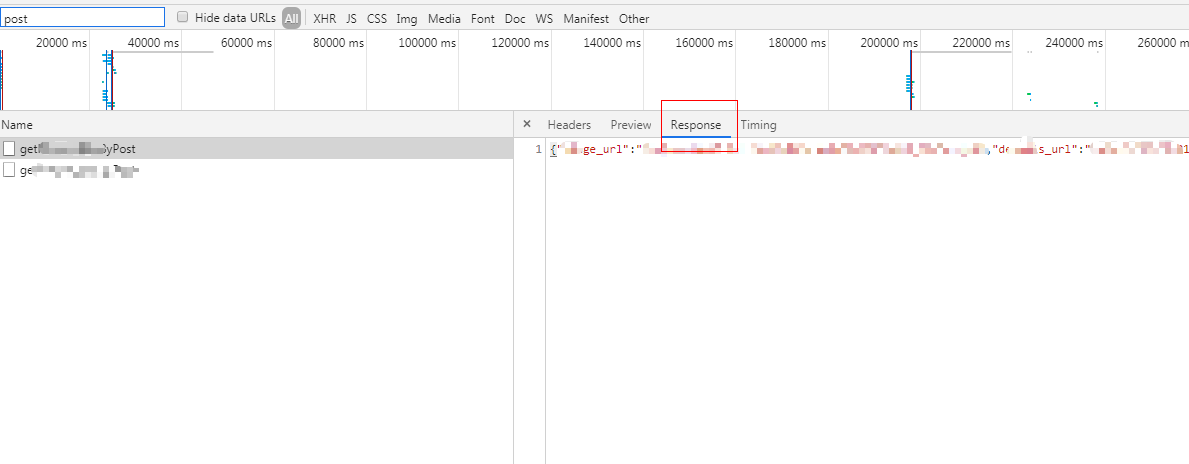
Task: Click the network filter text field containing post
Action: (x=83, y=18)
